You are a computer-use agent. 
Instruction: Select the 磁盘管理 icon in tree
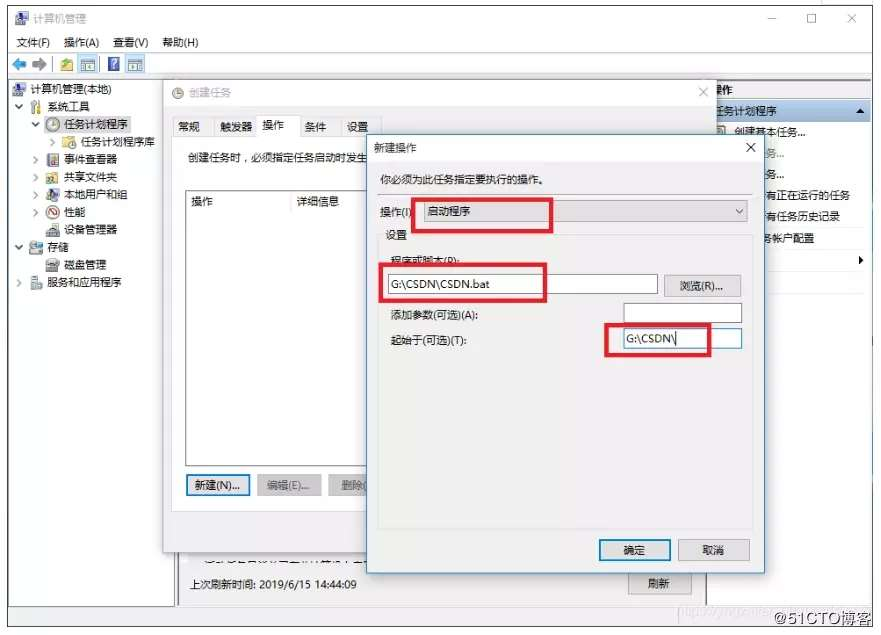pyautogui.click(x=53, y=265)
